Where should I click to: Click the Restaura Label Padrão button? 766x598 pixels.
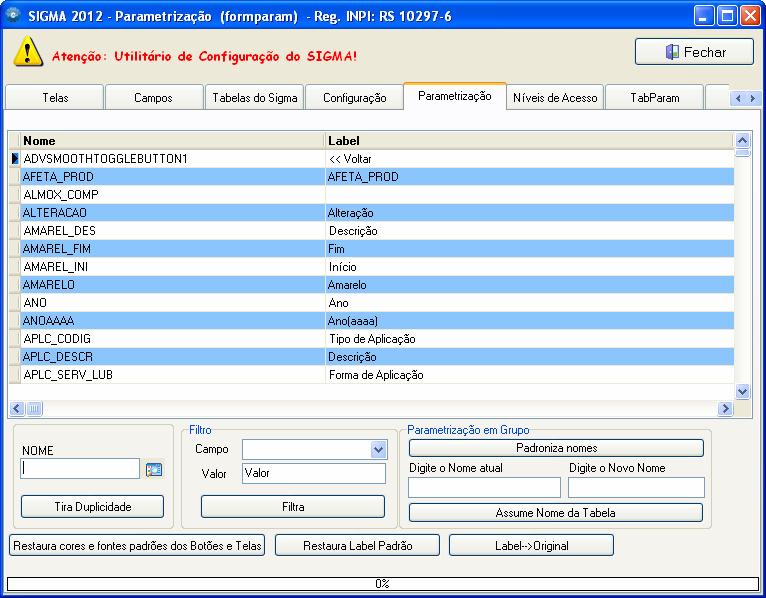[358, 545]
